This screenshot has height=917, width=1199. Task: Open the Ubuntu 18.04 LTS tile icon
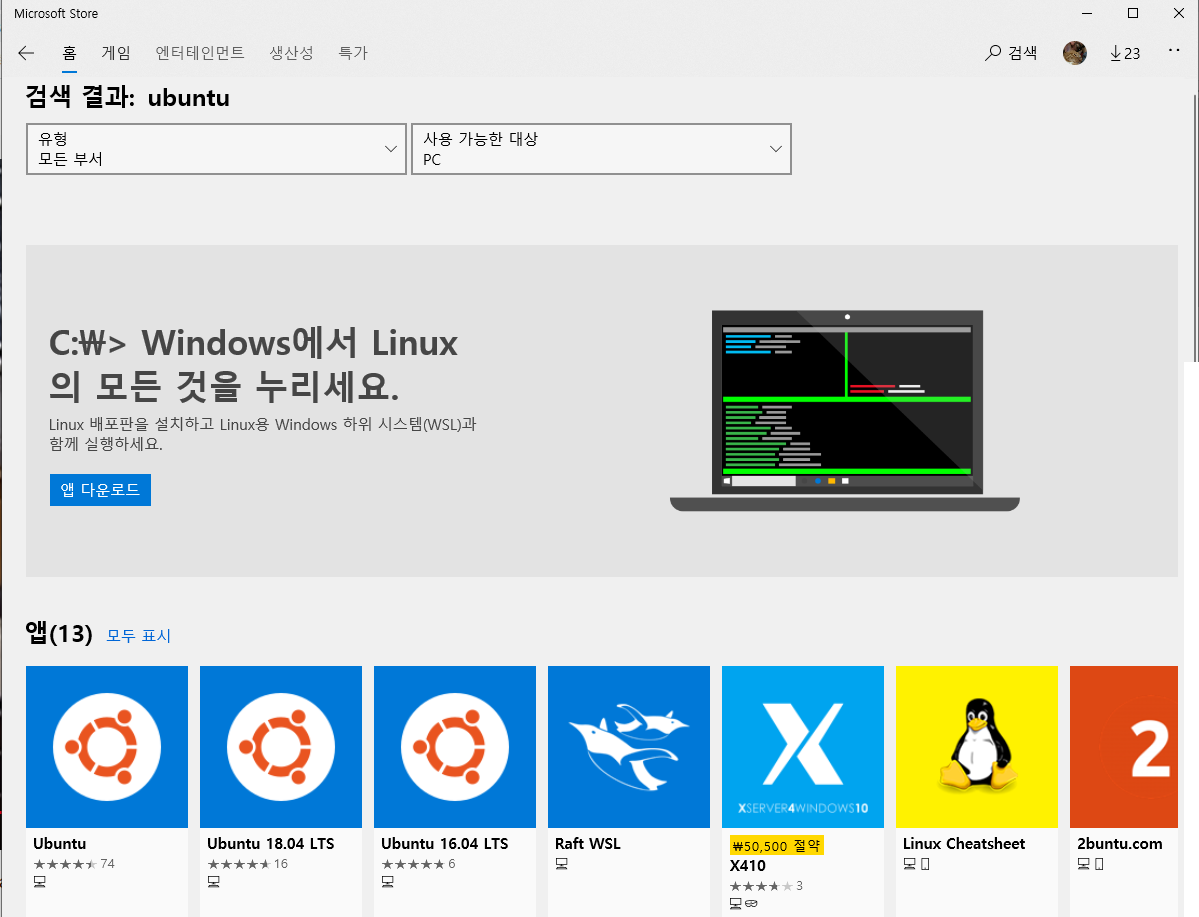click(x=281, y=746)
